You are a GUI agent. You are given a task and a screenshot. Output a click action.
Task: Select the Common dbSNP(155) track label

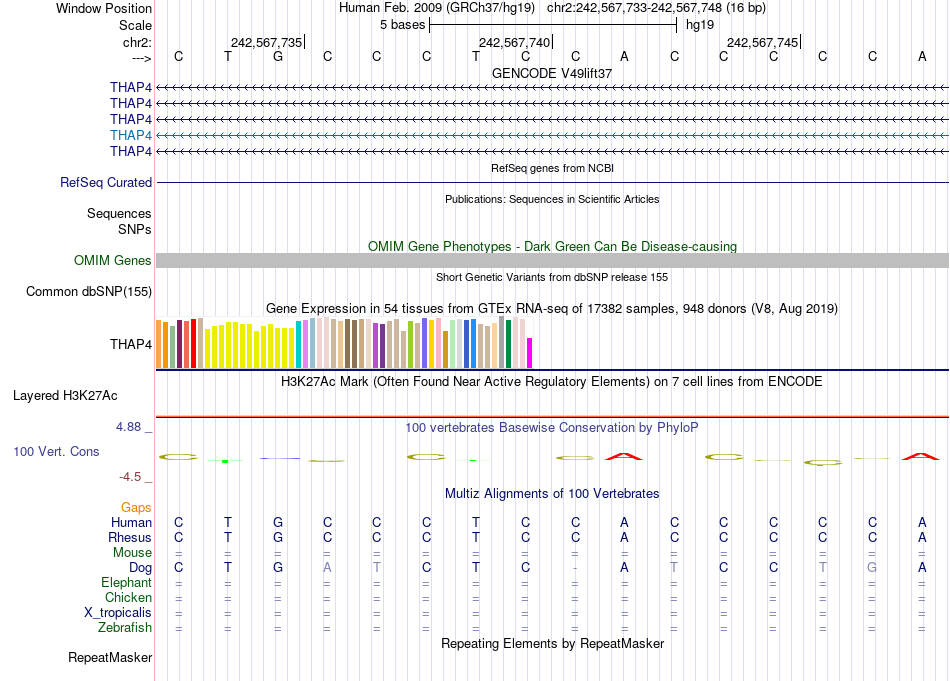[x=89, y=291]
